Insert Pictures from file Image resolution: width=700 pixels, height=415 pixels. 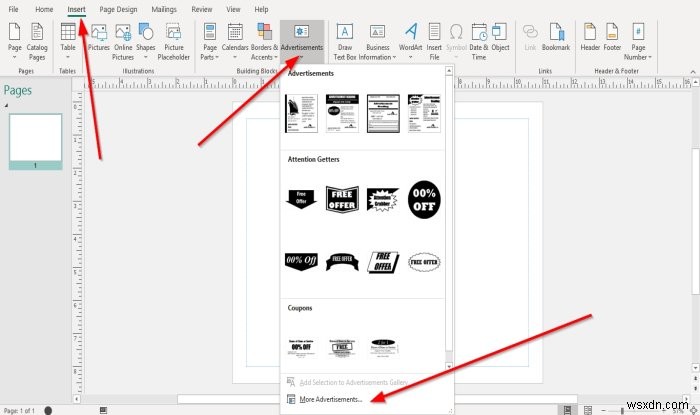point(99,38)
